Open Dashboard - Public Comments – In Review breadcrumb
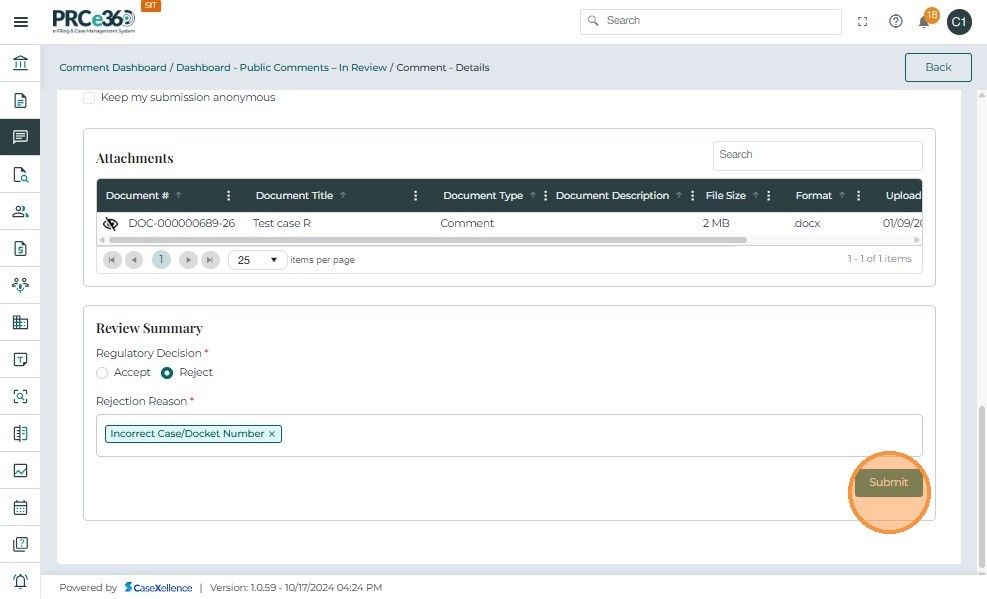Viewport: 987px width, 599px height. 281,67
